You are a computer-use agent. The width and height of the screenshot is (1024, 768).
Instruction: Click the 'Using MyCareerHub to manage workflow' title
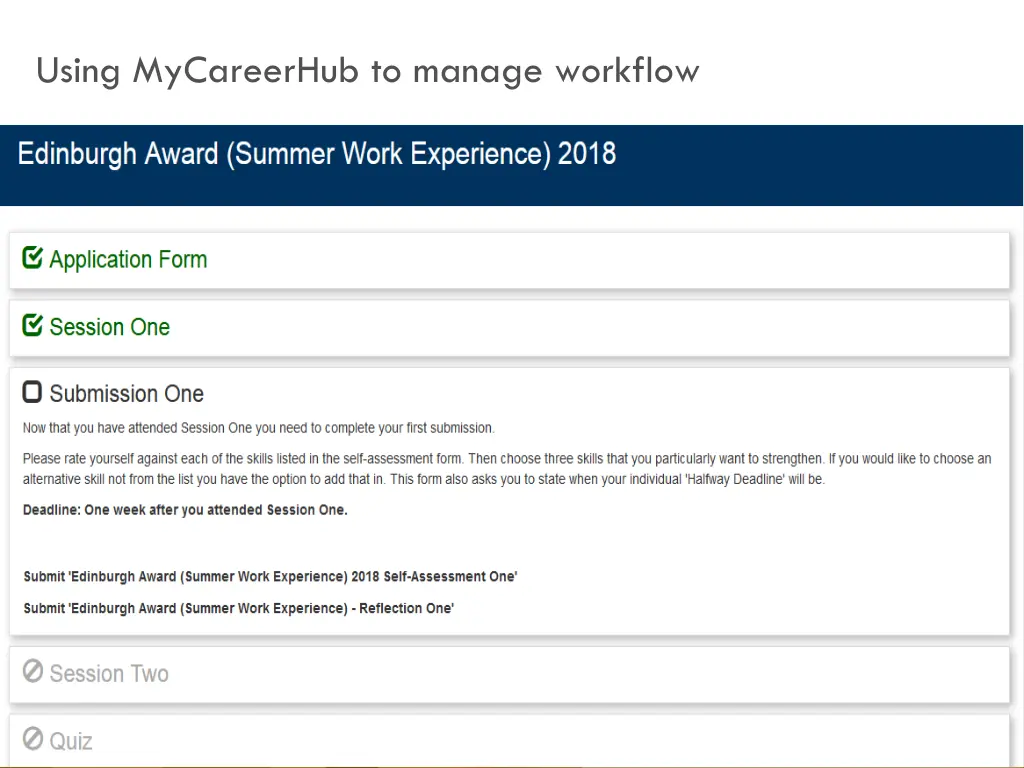(x=368, y=72)
